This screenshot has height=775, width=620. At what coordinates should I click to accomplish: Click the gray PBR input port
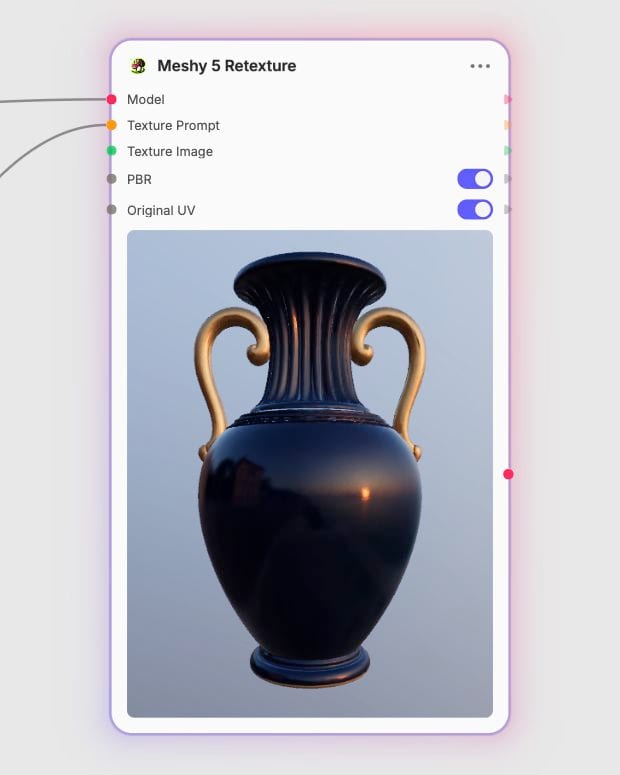click(112, 179)
